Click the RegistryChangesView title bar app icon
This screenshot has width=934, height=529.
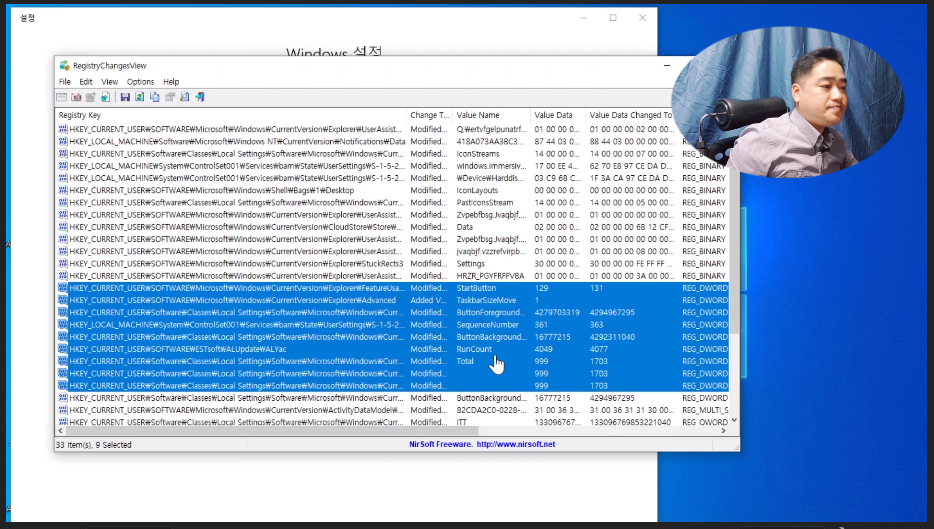(64, 66)
